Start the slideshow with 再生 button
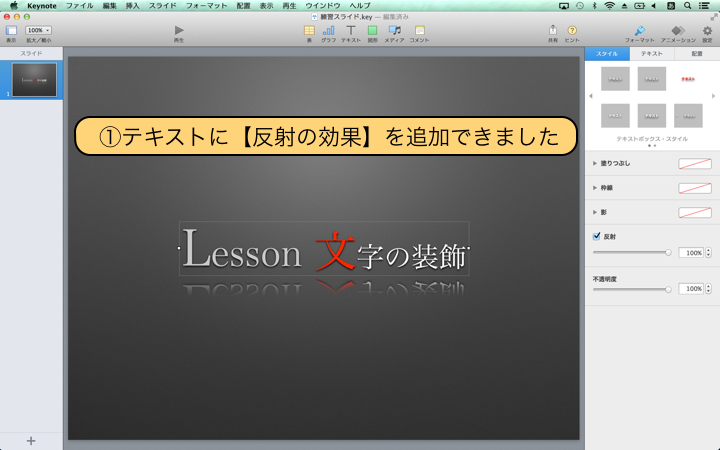The width and height of the screenshot is (720, 450). click(179, 30)
